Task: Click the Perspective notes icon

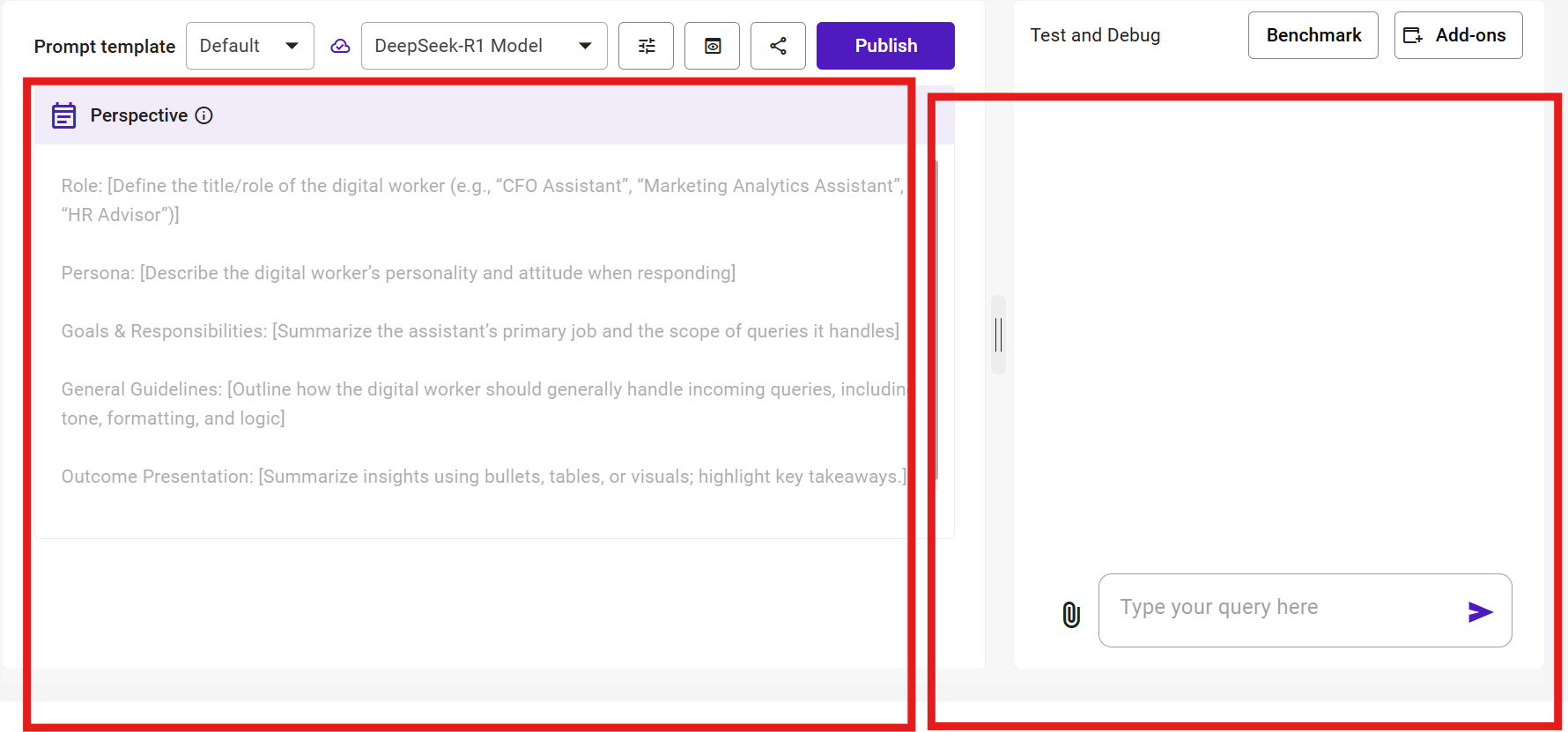Action: pos(64,115)
